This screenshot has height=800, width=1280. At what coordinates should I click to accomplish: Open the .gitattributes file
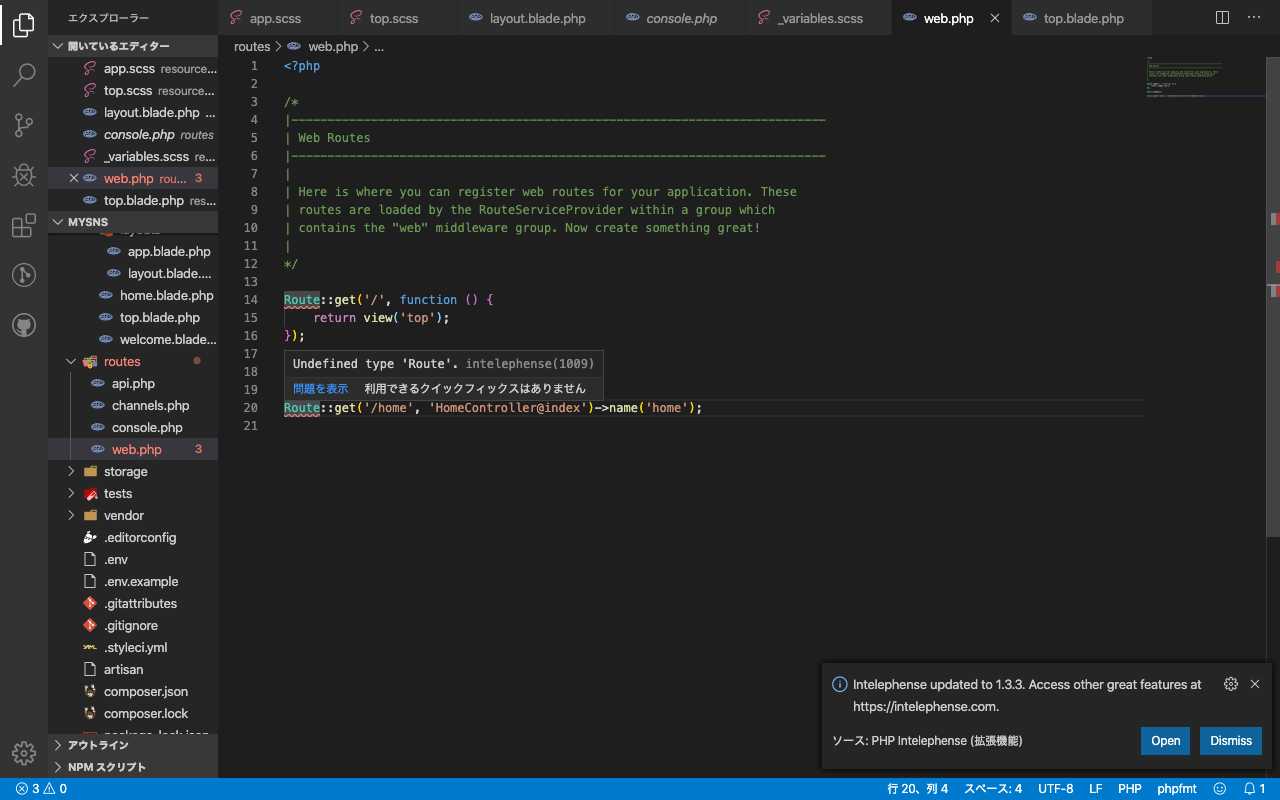pos(133,603)
